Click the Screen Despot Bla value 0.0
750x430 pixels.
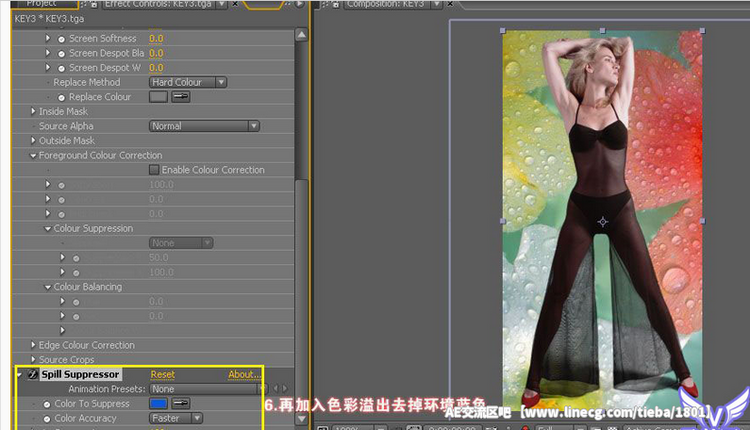(x=156, y=53)
